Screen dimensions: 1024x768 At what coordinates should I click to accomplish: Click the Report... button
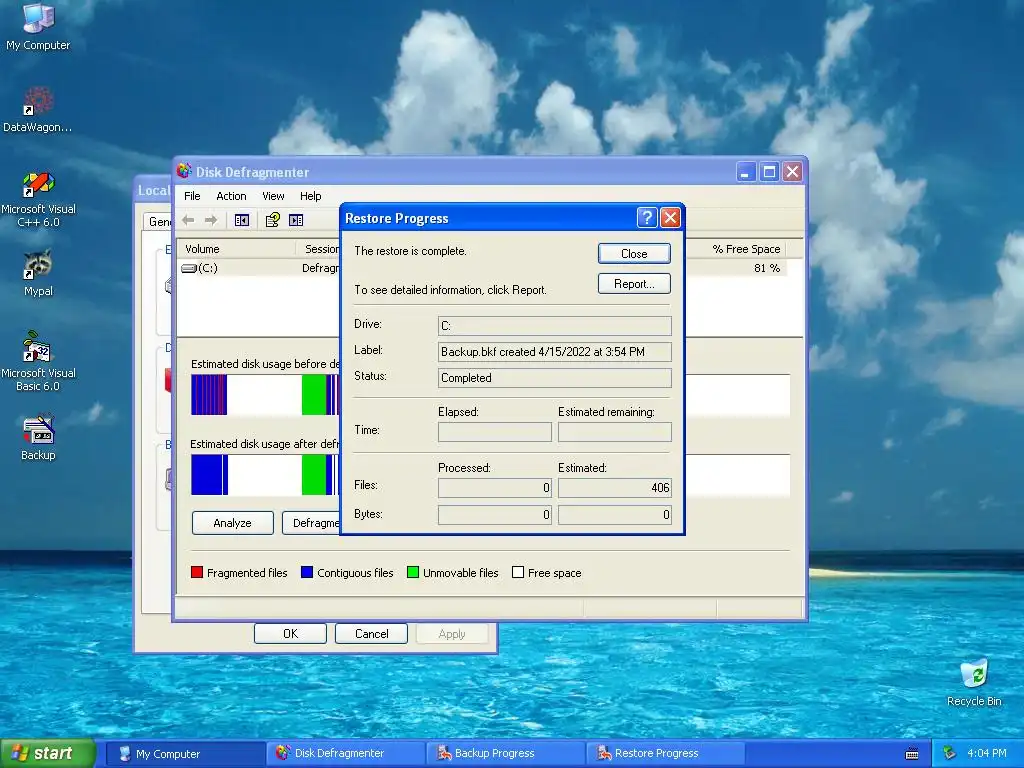(634, 283)
